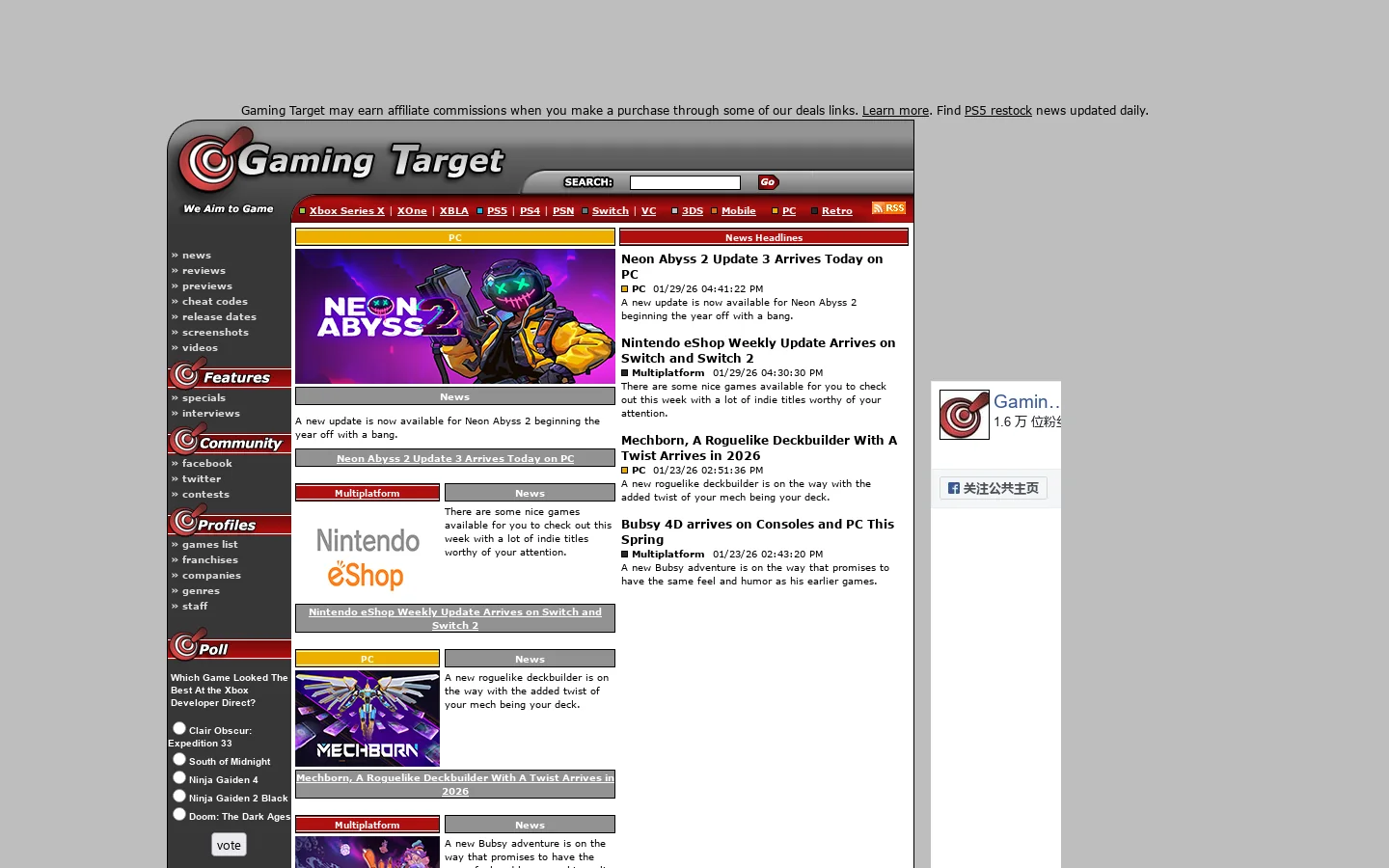This screenshot has height=868, width=1389.
Task: Open the Switch platform tab
Action: pyautogui.click(x=611, y=210)
